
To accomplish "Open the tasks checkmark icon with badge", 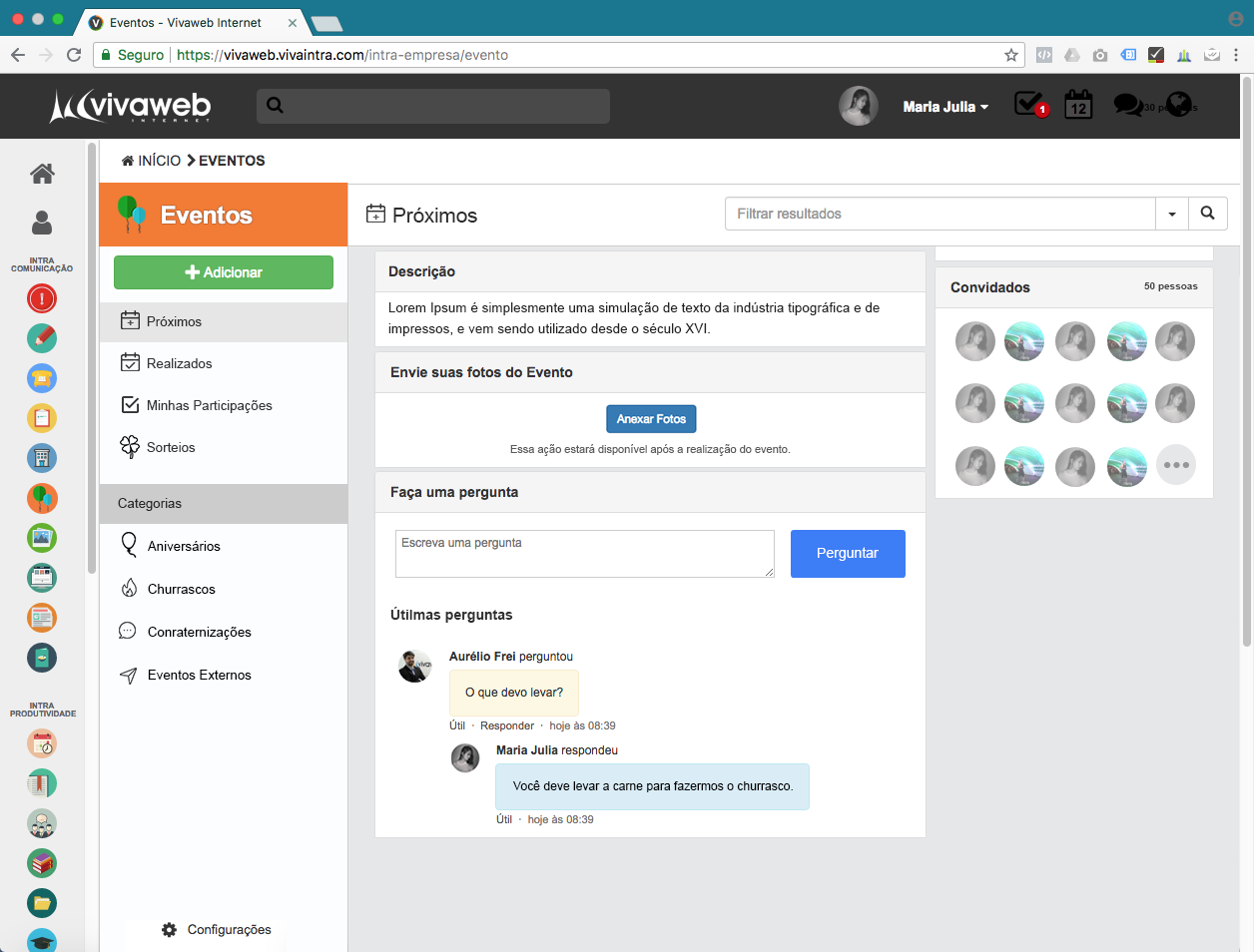I will (x=1028, y=105).
